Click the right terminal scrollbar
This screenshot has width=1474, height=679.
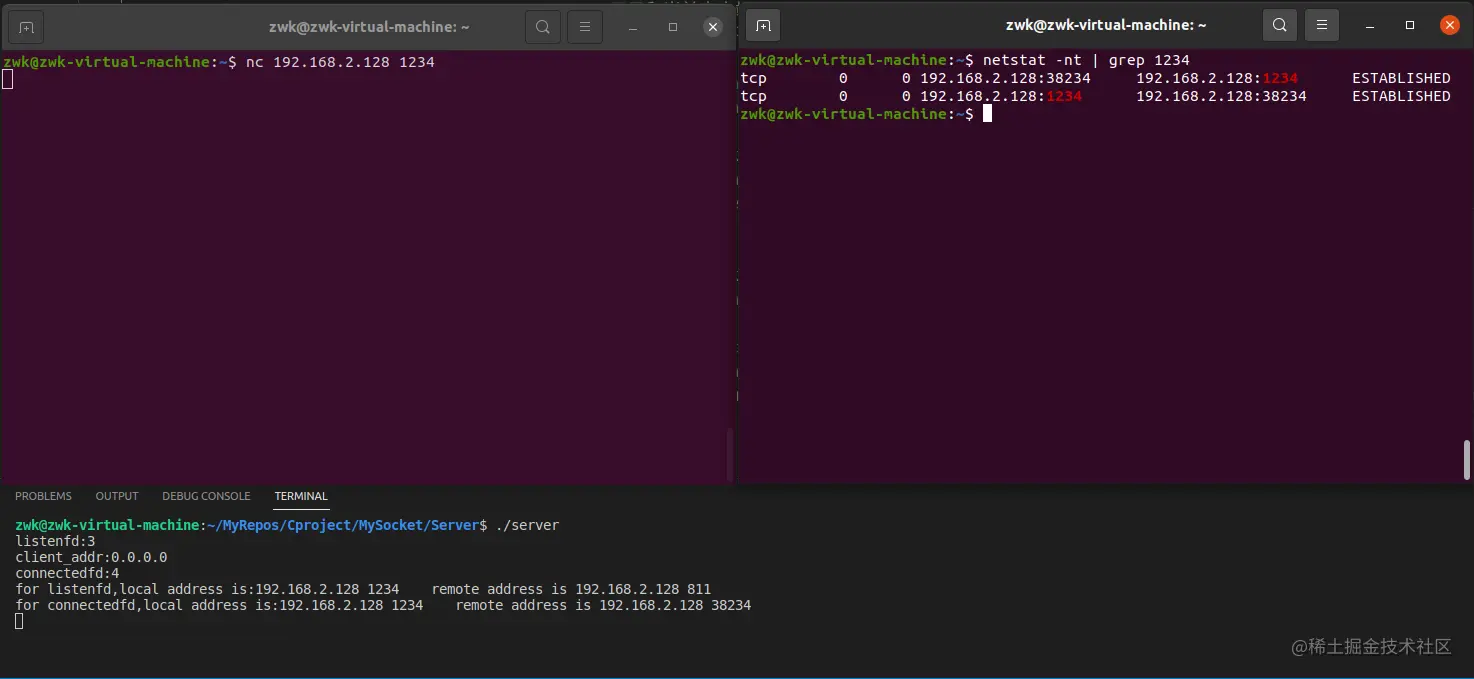[1467, 460]
